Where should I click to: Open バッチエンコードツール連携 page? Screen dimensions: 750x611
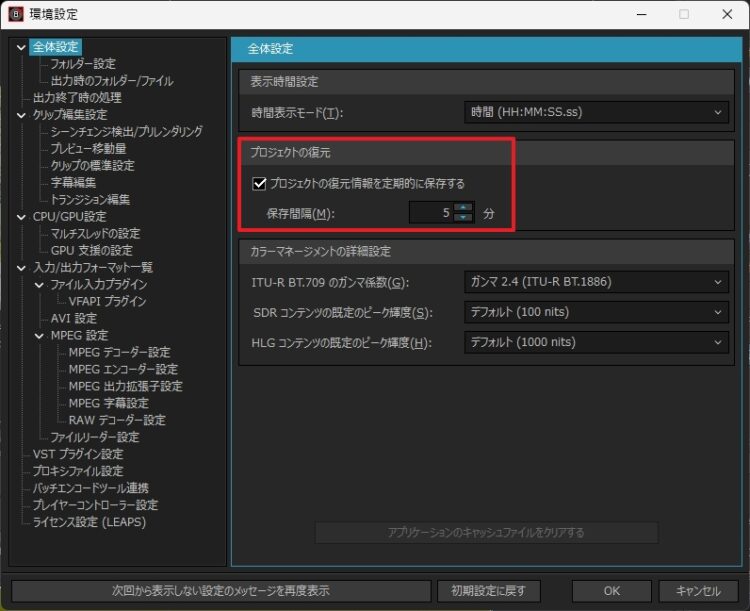[90, 489]
